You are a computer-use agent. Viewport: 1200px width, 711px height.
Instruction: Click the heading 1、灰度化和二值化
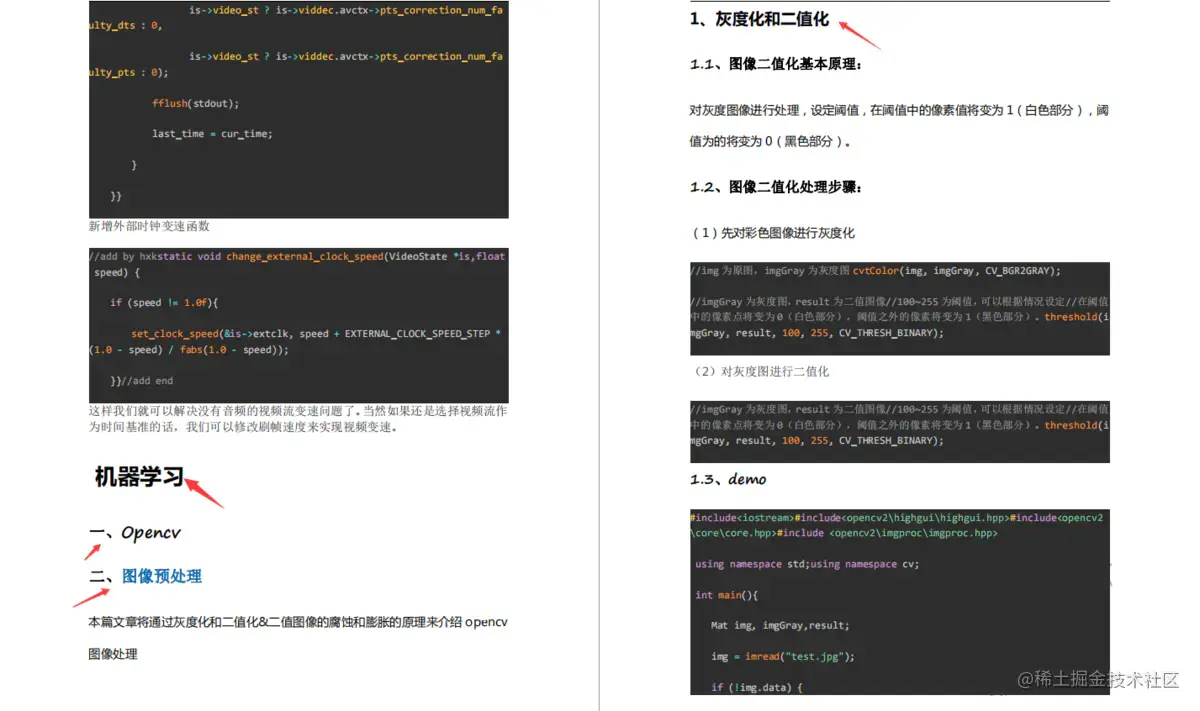[x=759, y=19]
